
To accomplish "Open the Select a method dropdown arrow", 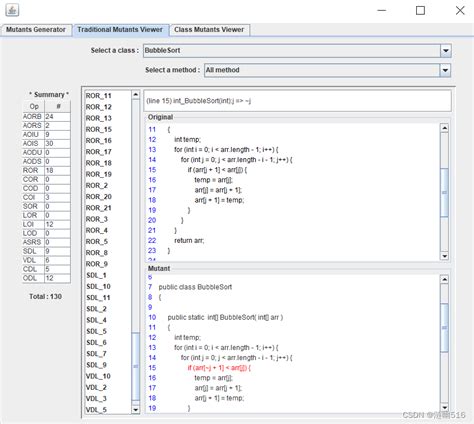I will [x=445, y=70].
